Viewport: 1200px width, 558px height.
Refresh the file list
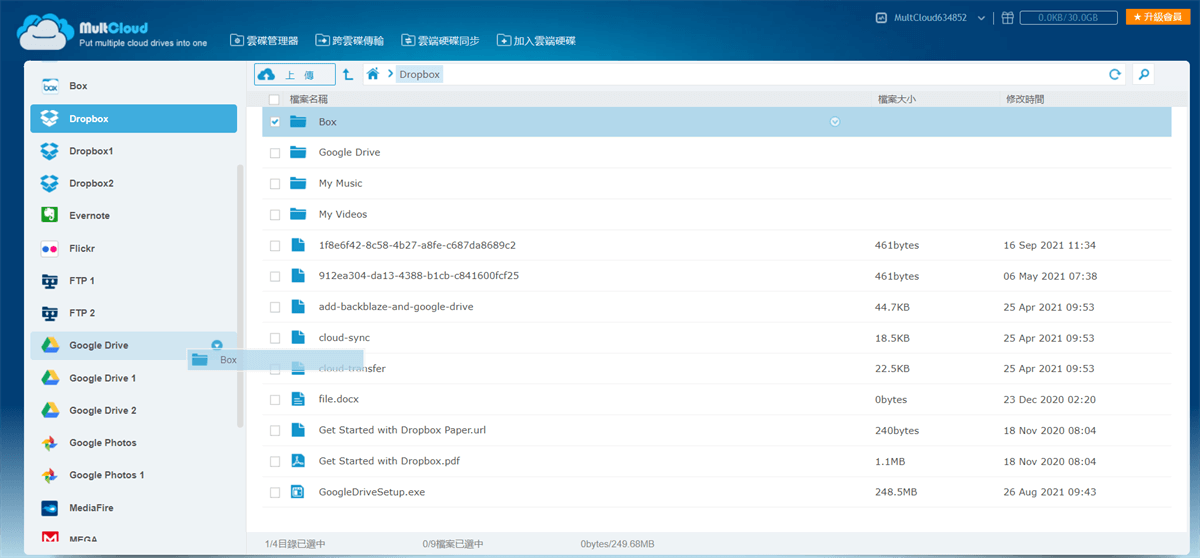pos(1115,74)
